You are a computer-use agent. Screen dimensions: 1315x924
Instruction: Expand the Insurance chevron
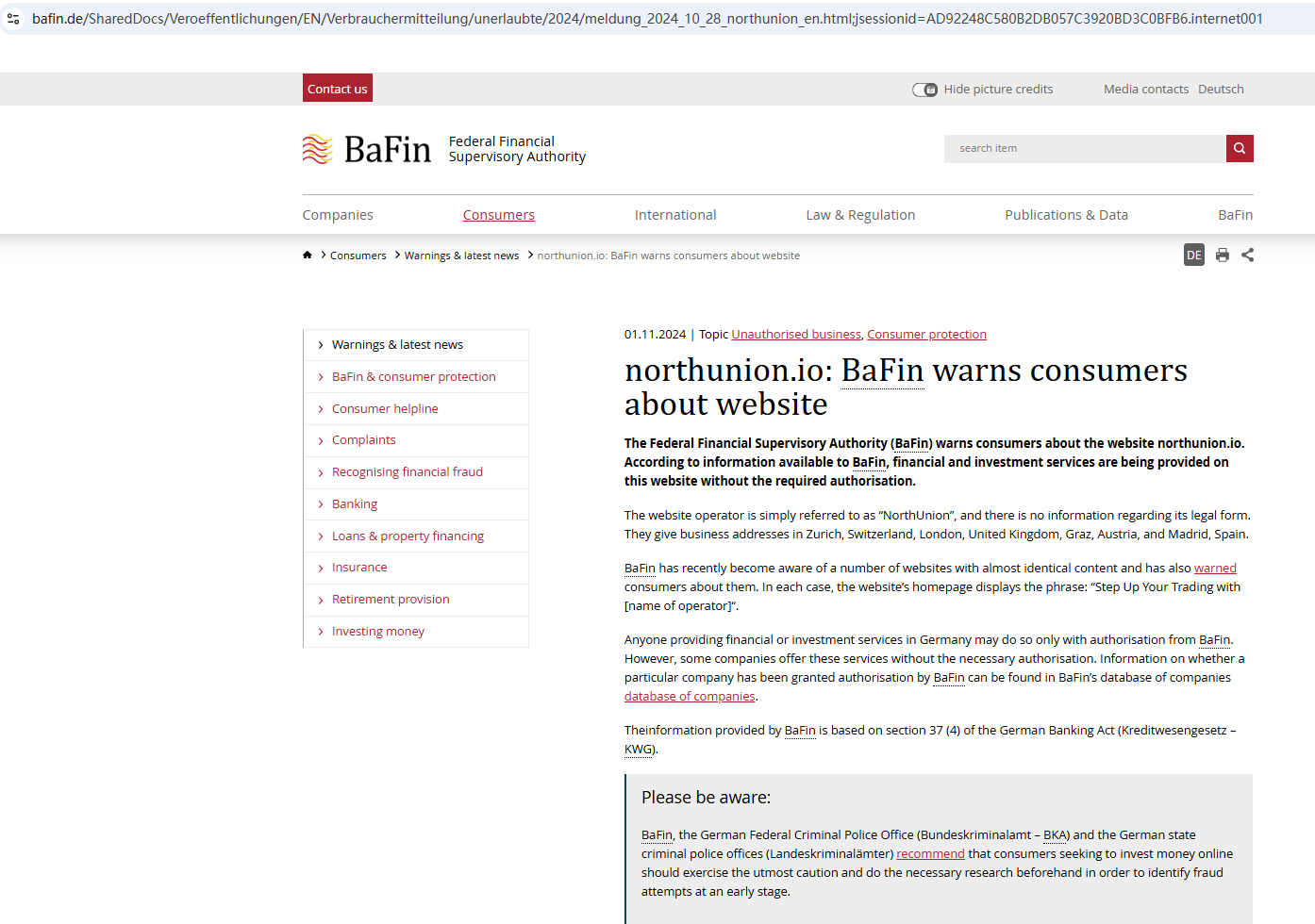(x=321, y=568)
